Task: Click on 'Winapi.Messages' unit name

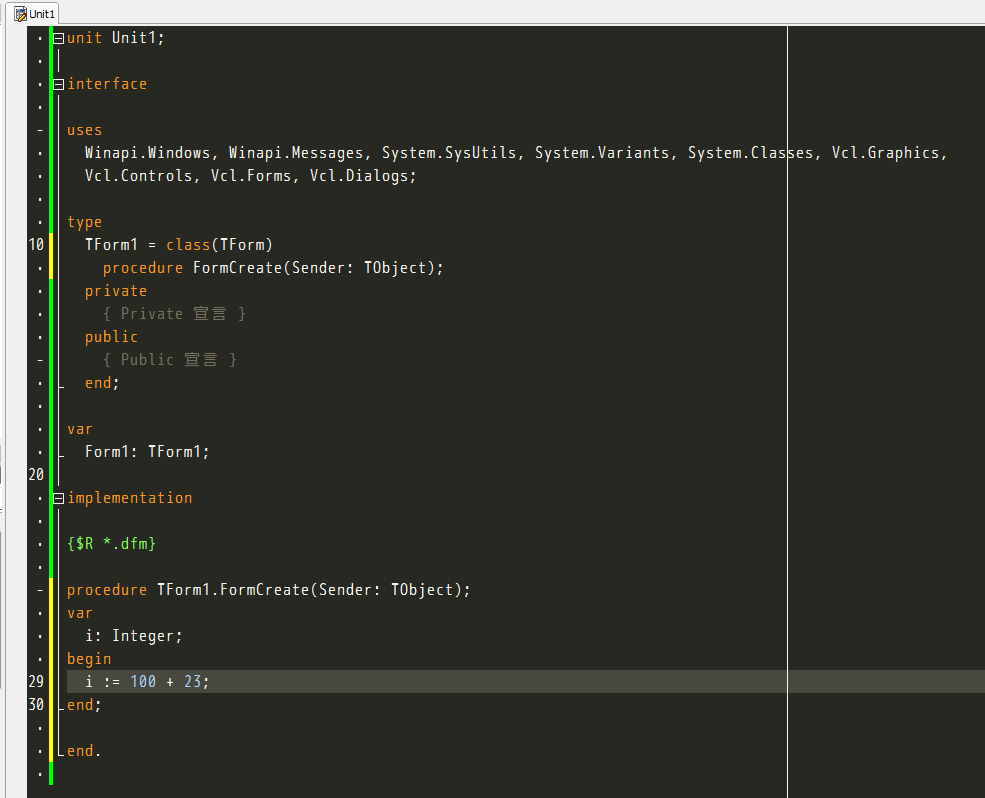Action: tap(296, 153)
